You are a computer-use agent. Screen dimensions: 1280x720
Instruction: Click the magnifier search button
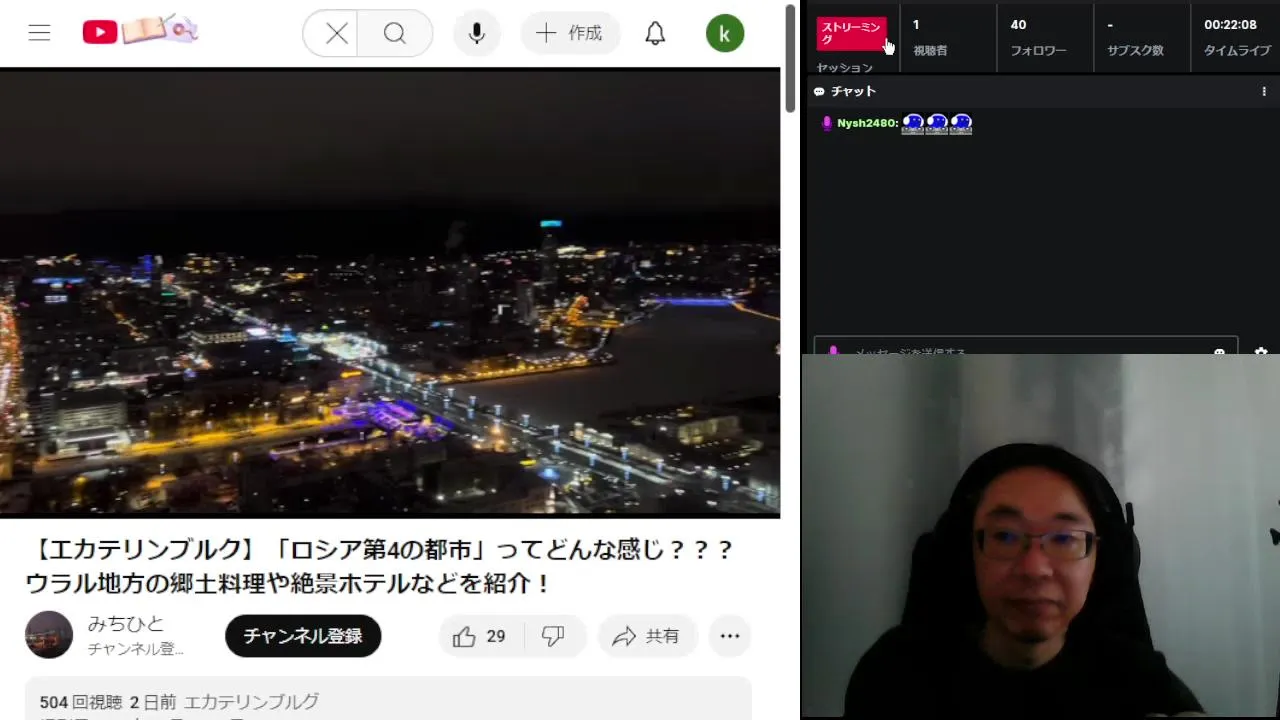[395, 34]
